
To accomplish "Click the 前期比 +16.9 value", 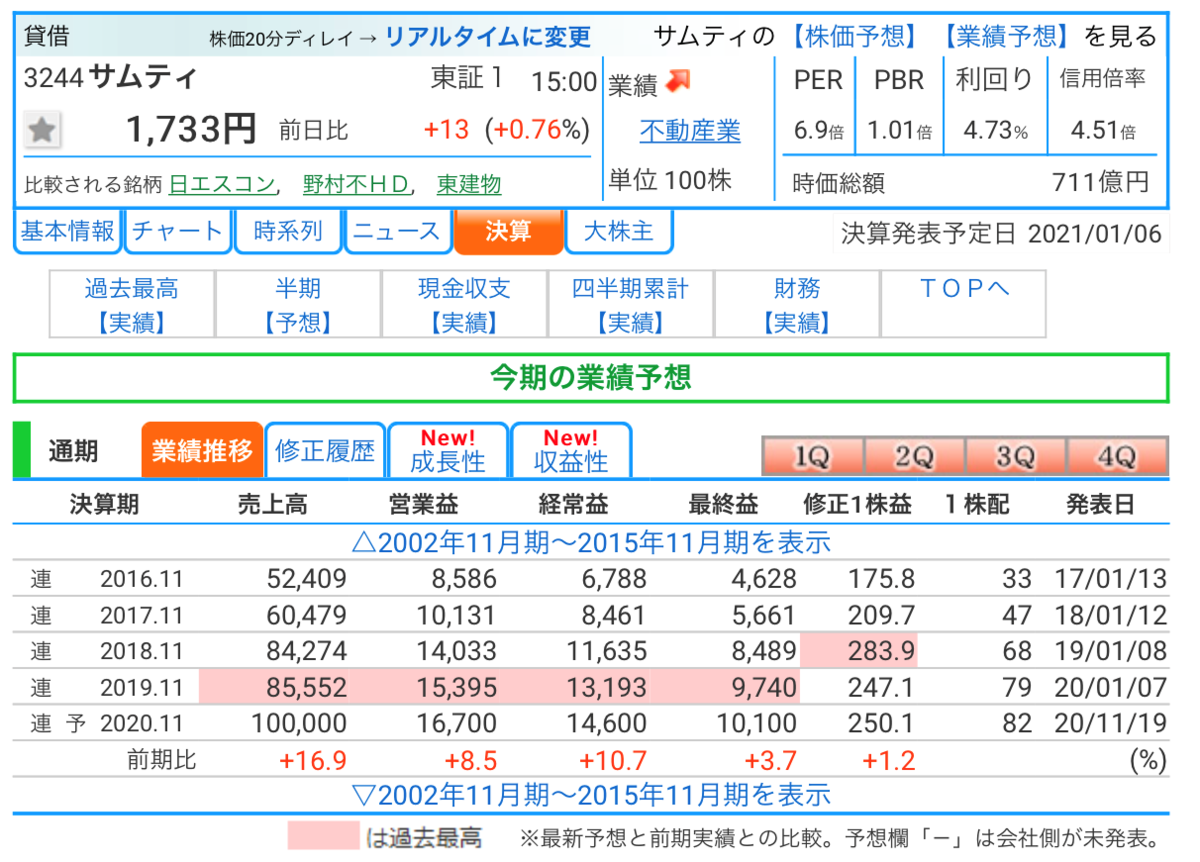I will tap(313, 760).
